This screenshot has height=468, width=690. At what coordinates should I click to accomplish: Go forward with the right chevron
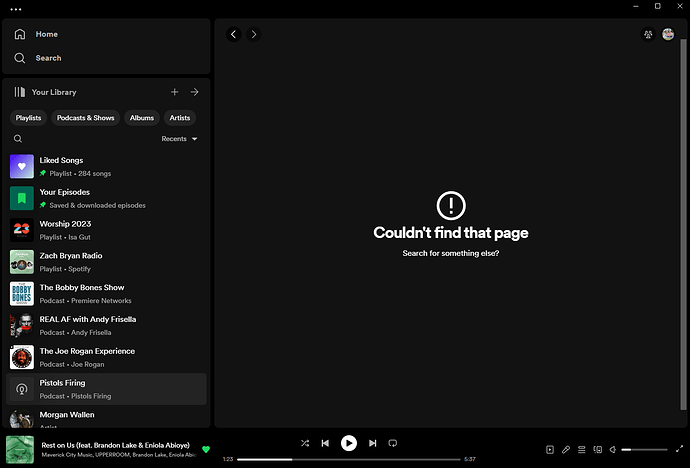point(253,34)
